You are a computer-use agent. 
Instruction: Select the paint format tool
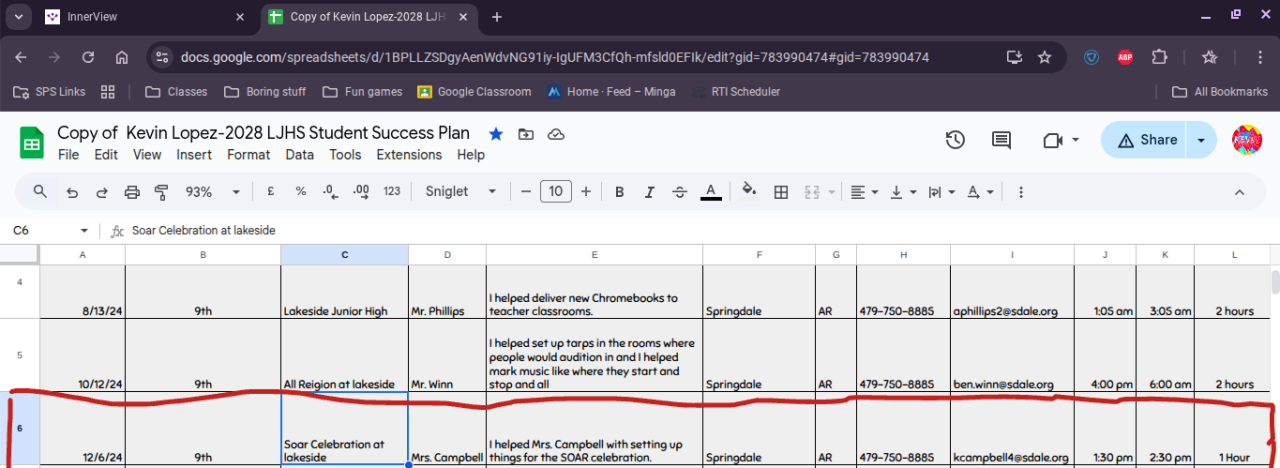click(x=161, y=192)
